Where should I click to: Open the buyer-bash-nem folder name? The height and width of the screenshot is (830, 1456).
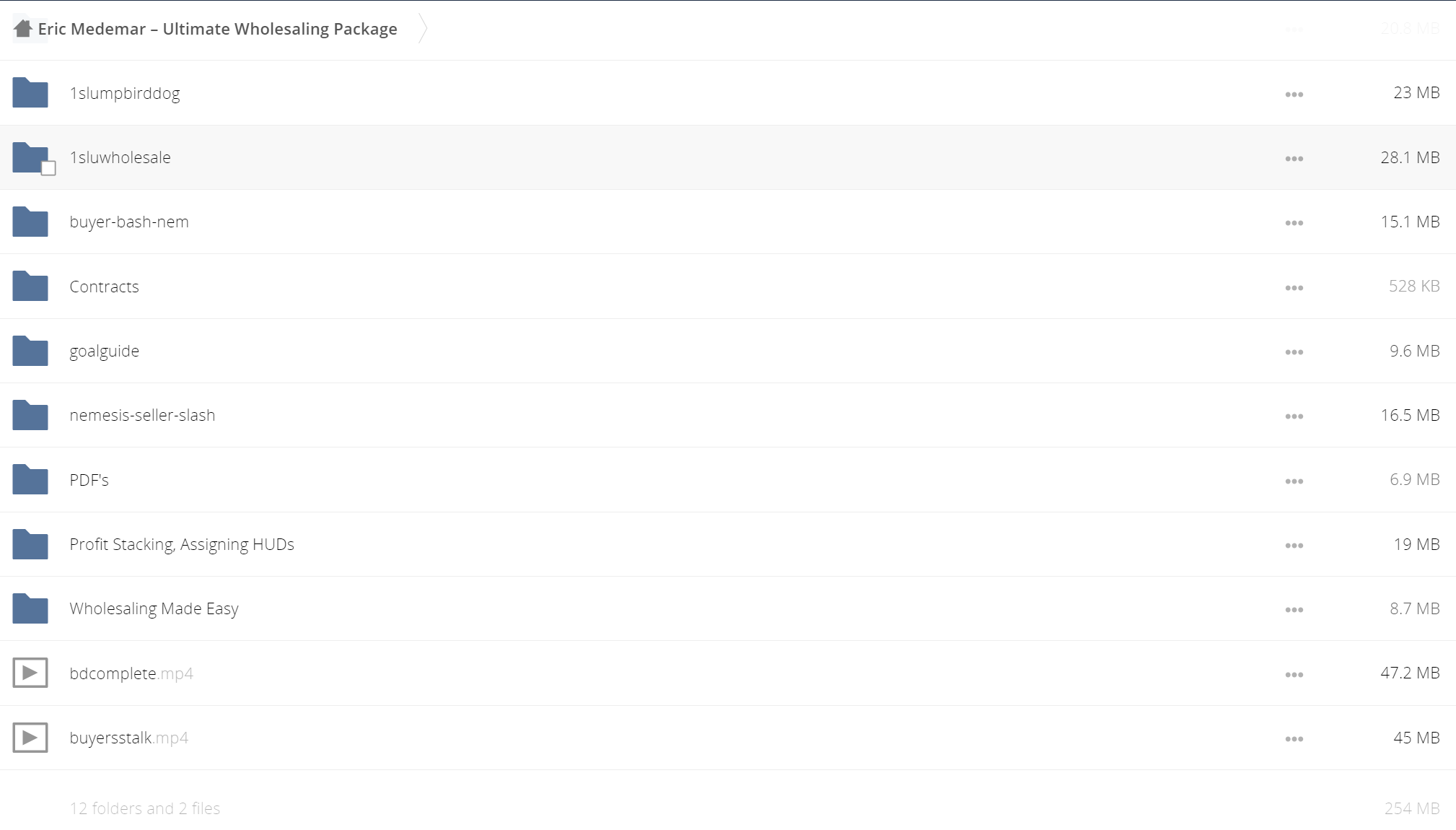(129, 222)
